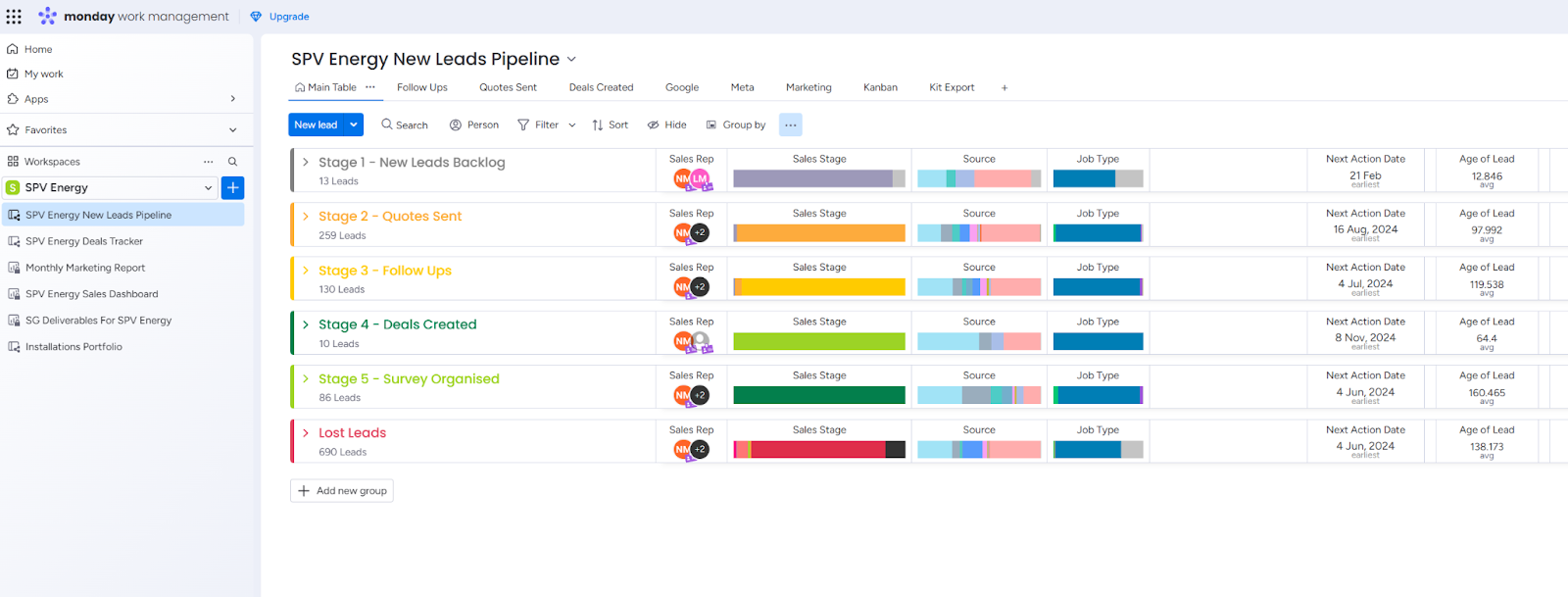Expand the Lost Leads group
This screenshot has width=1568, height=597.
click(x=306, y=432)
